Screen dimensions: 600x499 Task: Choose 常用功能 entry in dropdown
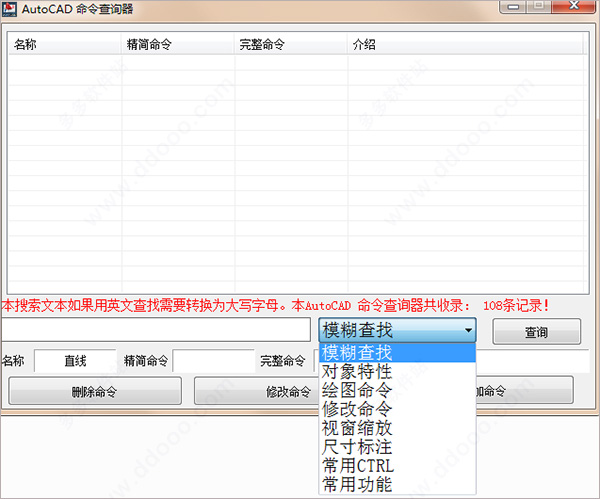(x=397, y=484)
